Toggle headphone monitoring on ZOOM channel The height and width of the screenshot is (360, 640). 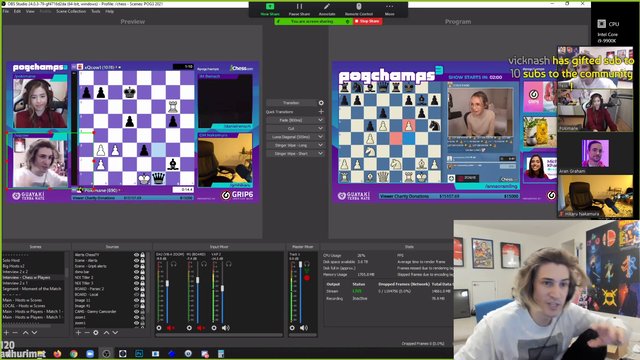(x=174, y=264)
